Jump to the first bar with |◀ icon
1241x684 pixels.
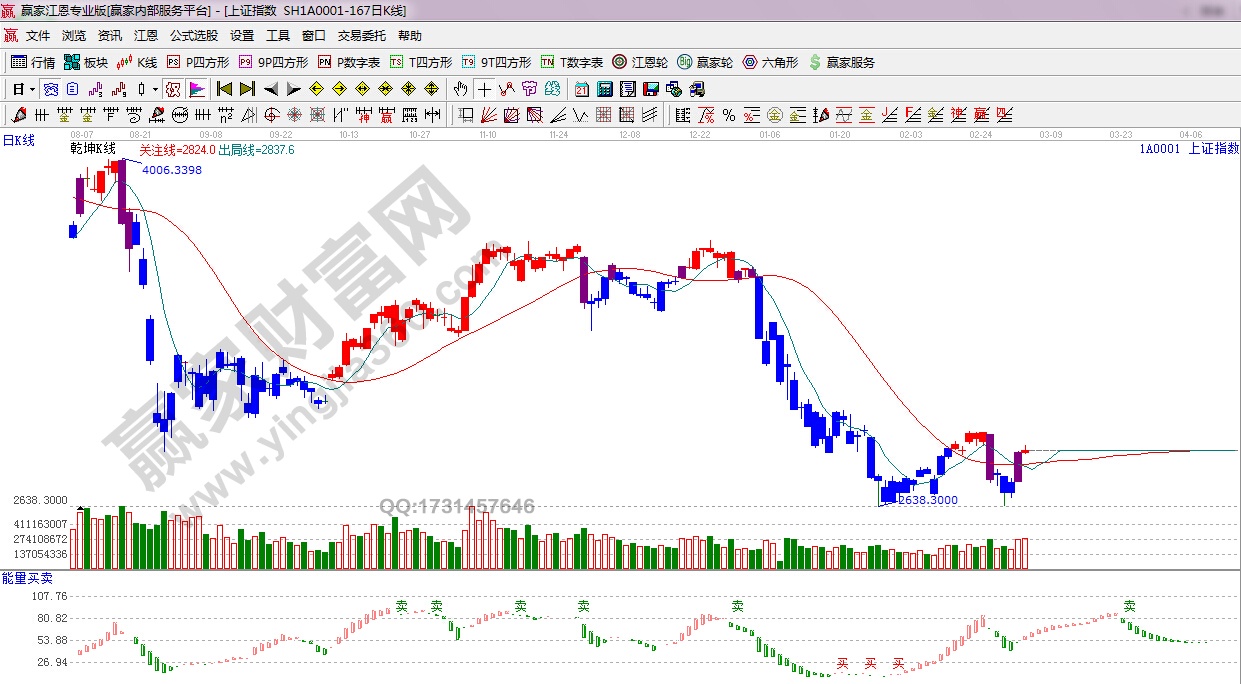coord(224,89)
